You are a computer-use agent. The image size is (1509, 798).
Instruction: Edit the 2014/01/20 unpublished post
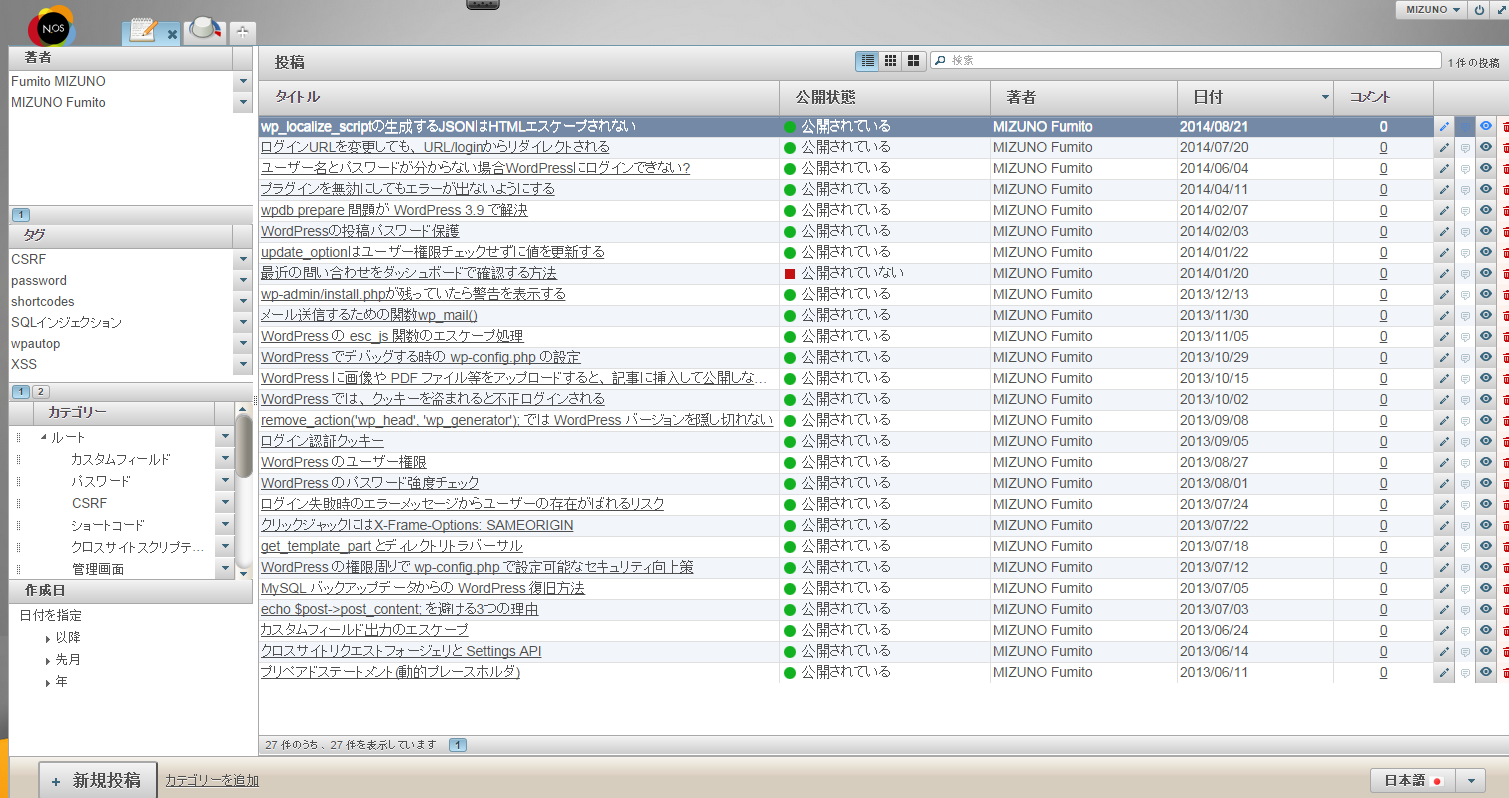pyautogui.click(x=1444, y=274)
